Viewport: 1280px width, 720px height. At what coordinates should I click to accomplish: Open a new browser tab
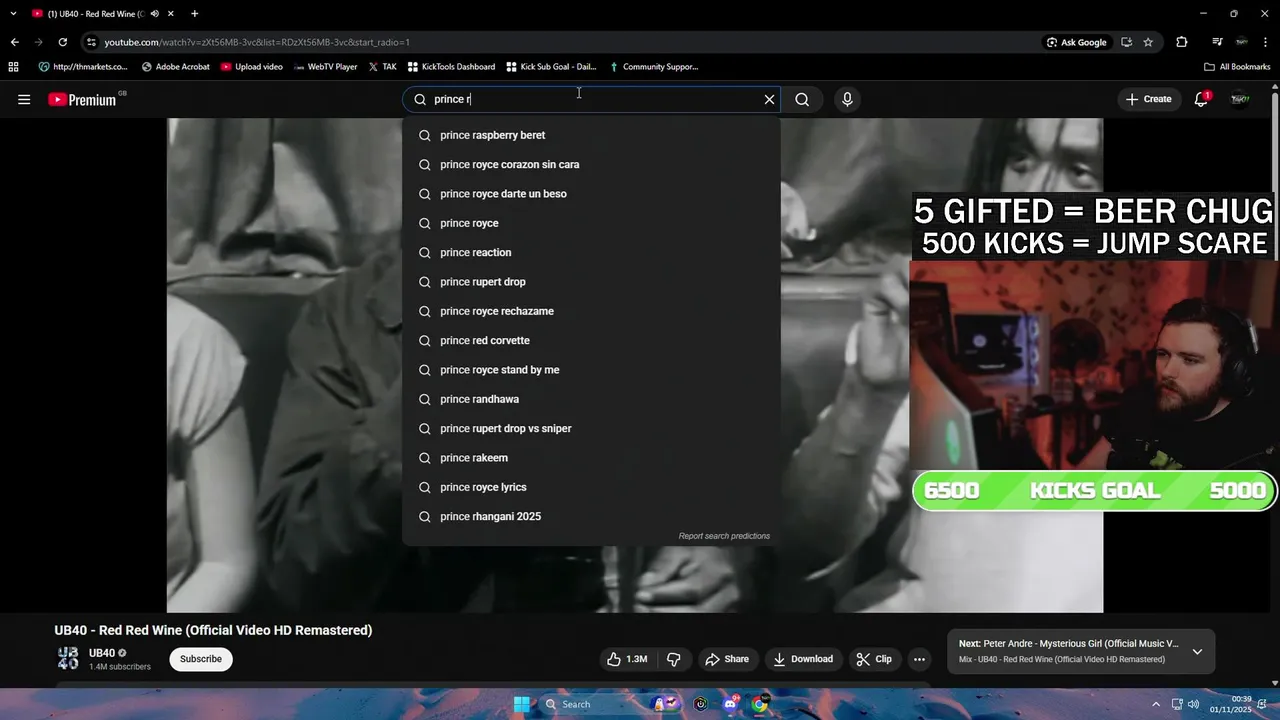(194, 14)
